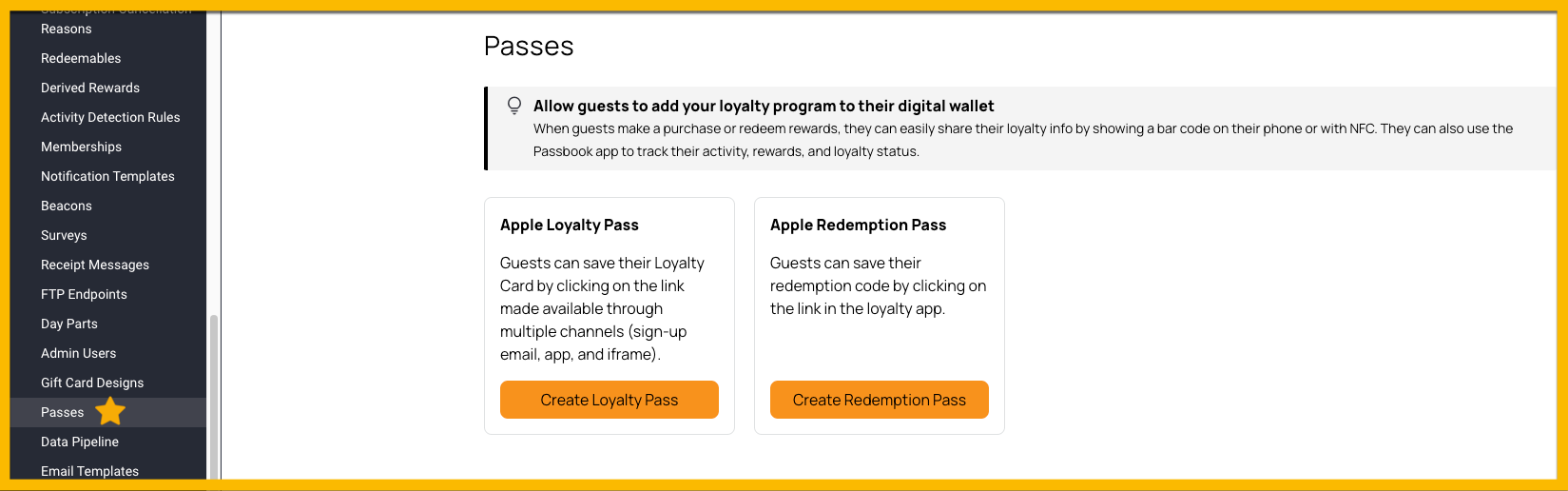1568x491 pixels.
Task: Navigate to Beacons
Action: 67,206
